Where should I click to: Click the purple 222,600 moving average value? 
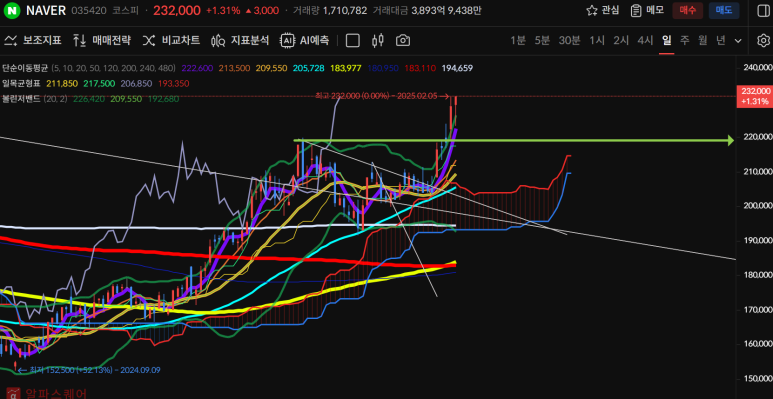coord(197,68)
